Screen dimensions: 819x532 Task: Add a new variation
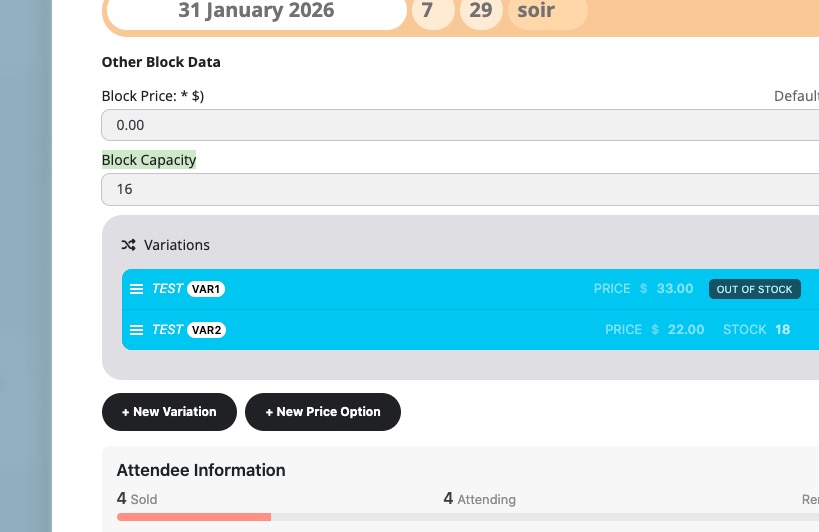[x=169, y=412]
